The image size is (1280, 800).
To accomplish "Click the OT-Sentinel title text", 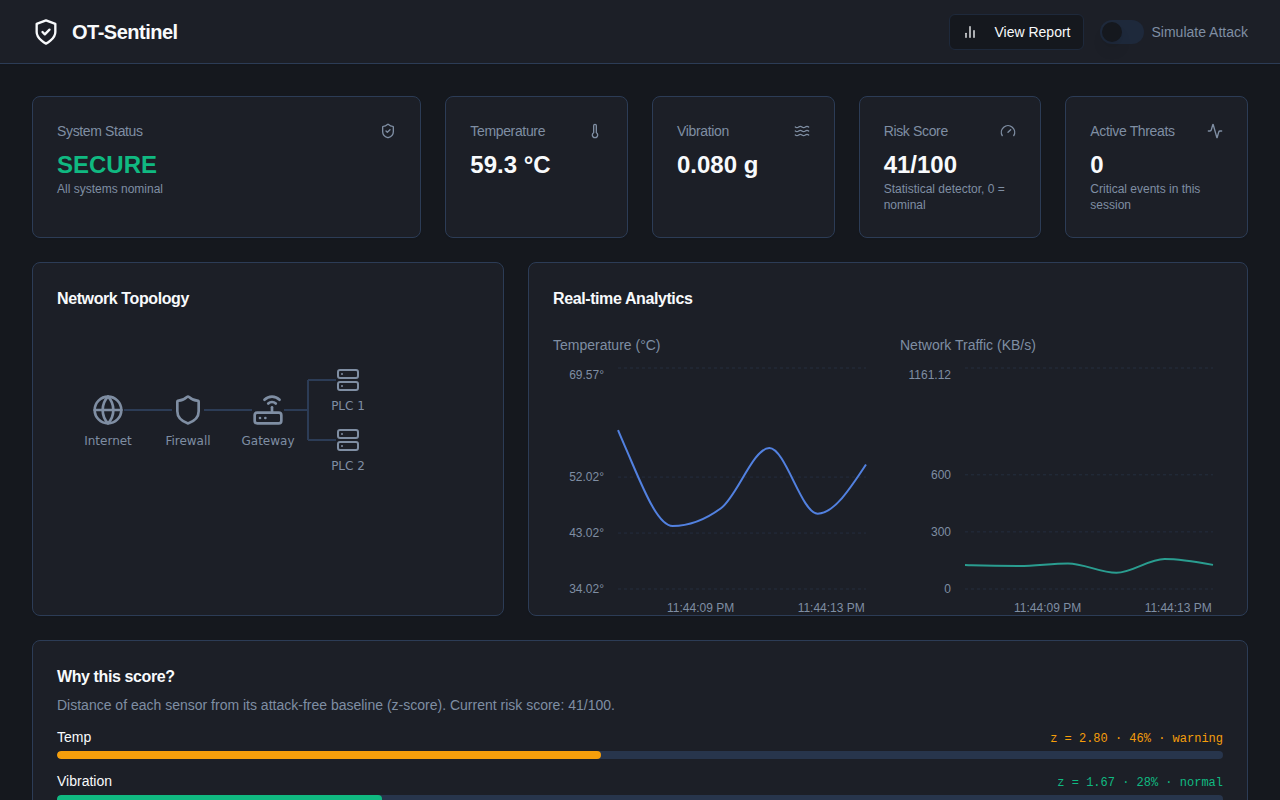I will coord(125,32).
